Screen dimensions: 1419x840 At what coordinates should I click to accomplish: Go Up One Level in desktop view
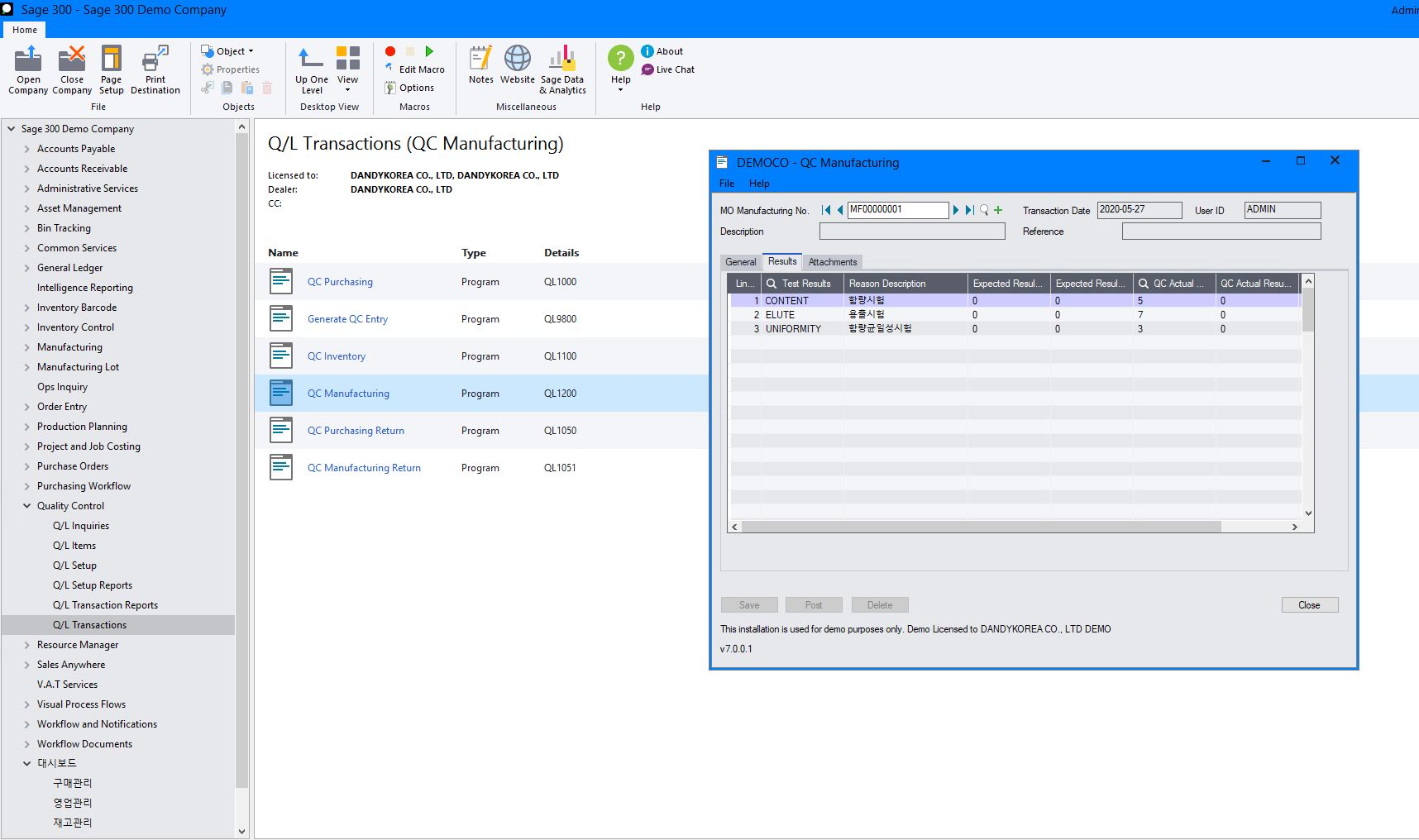[312, 69]
